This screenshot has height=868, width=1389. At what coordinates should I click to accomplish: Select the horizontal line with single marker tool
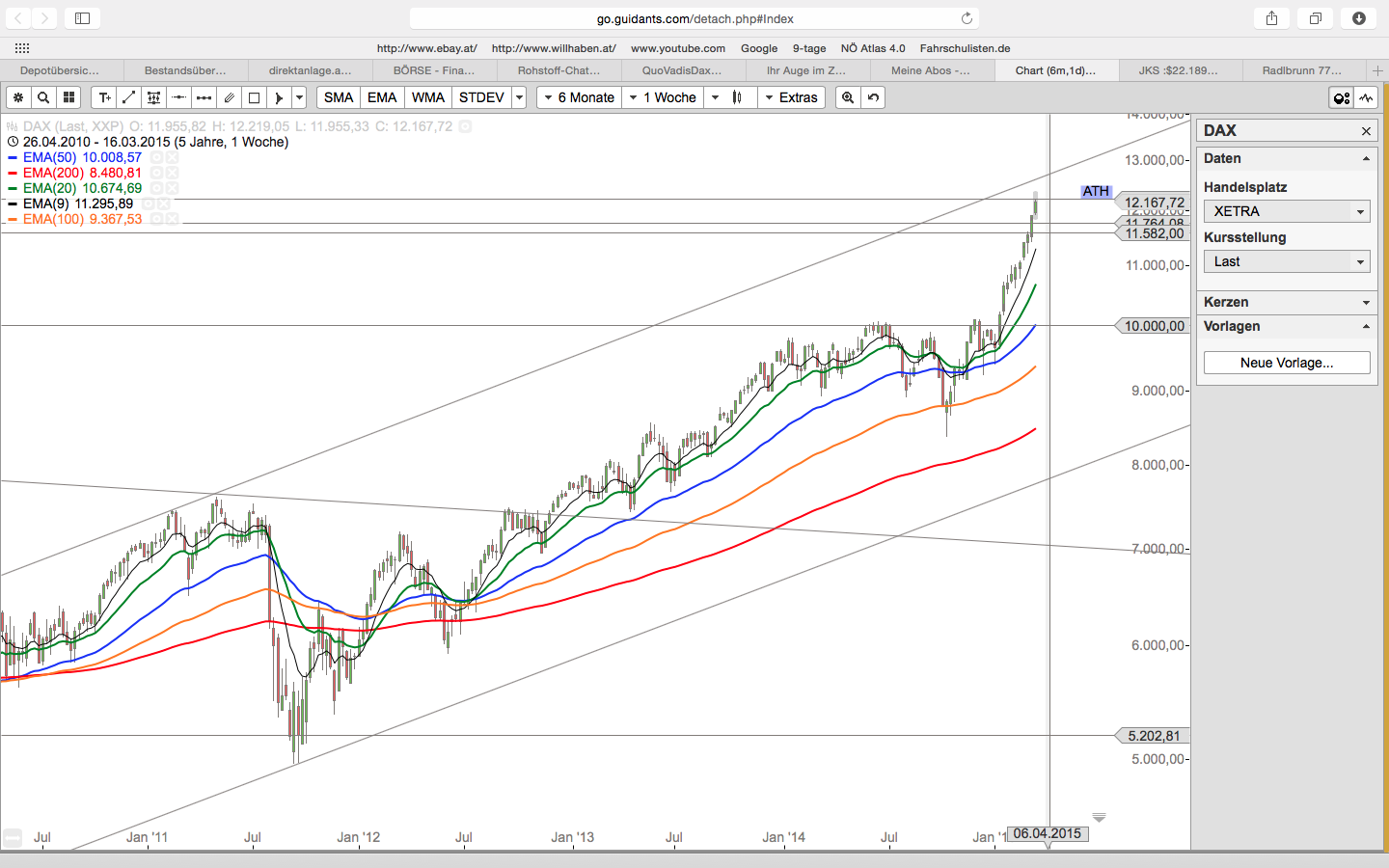click(x=179, y=97)
